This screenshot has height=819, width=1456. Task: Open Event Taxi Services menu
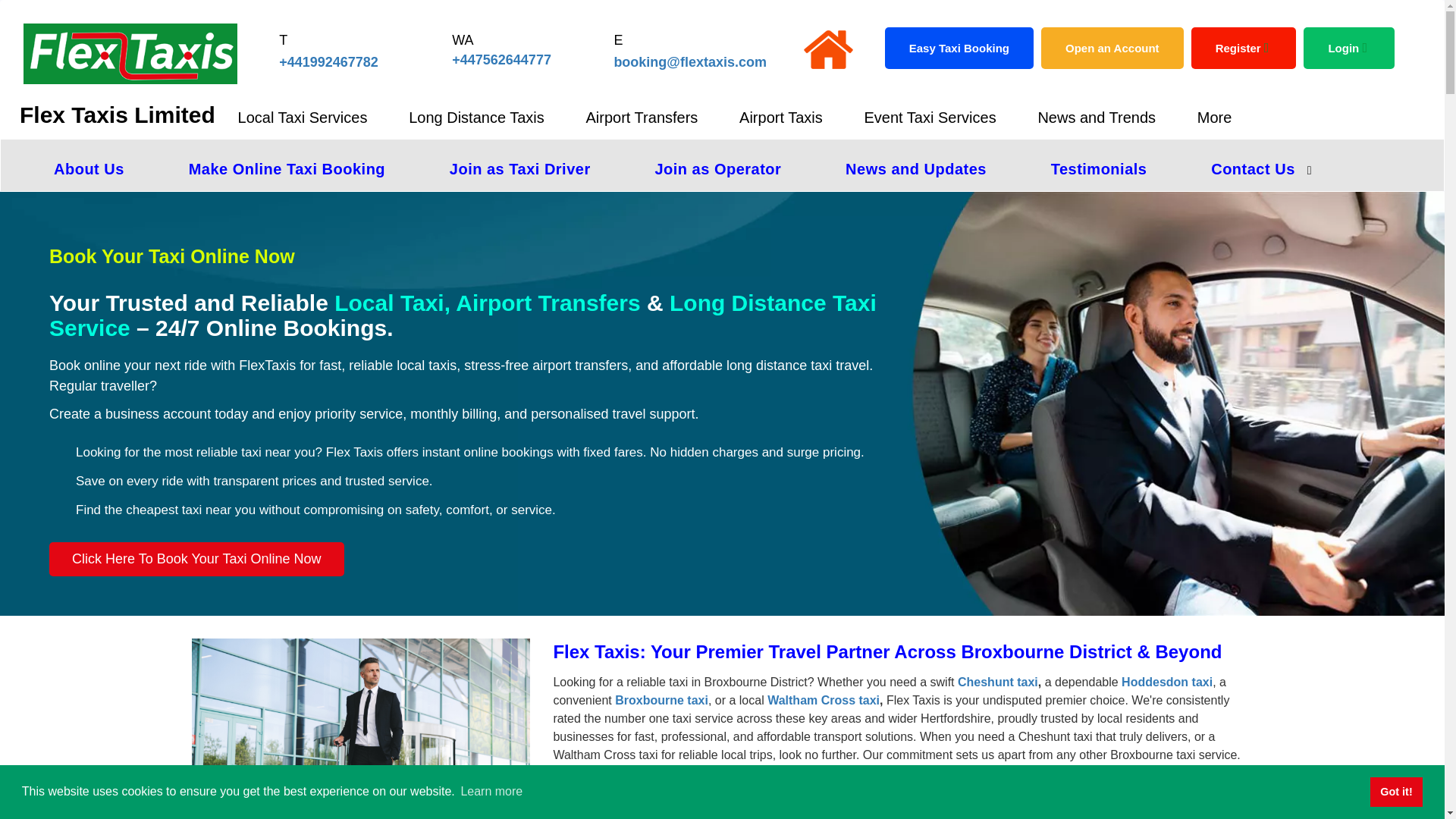tap(929, 118)
